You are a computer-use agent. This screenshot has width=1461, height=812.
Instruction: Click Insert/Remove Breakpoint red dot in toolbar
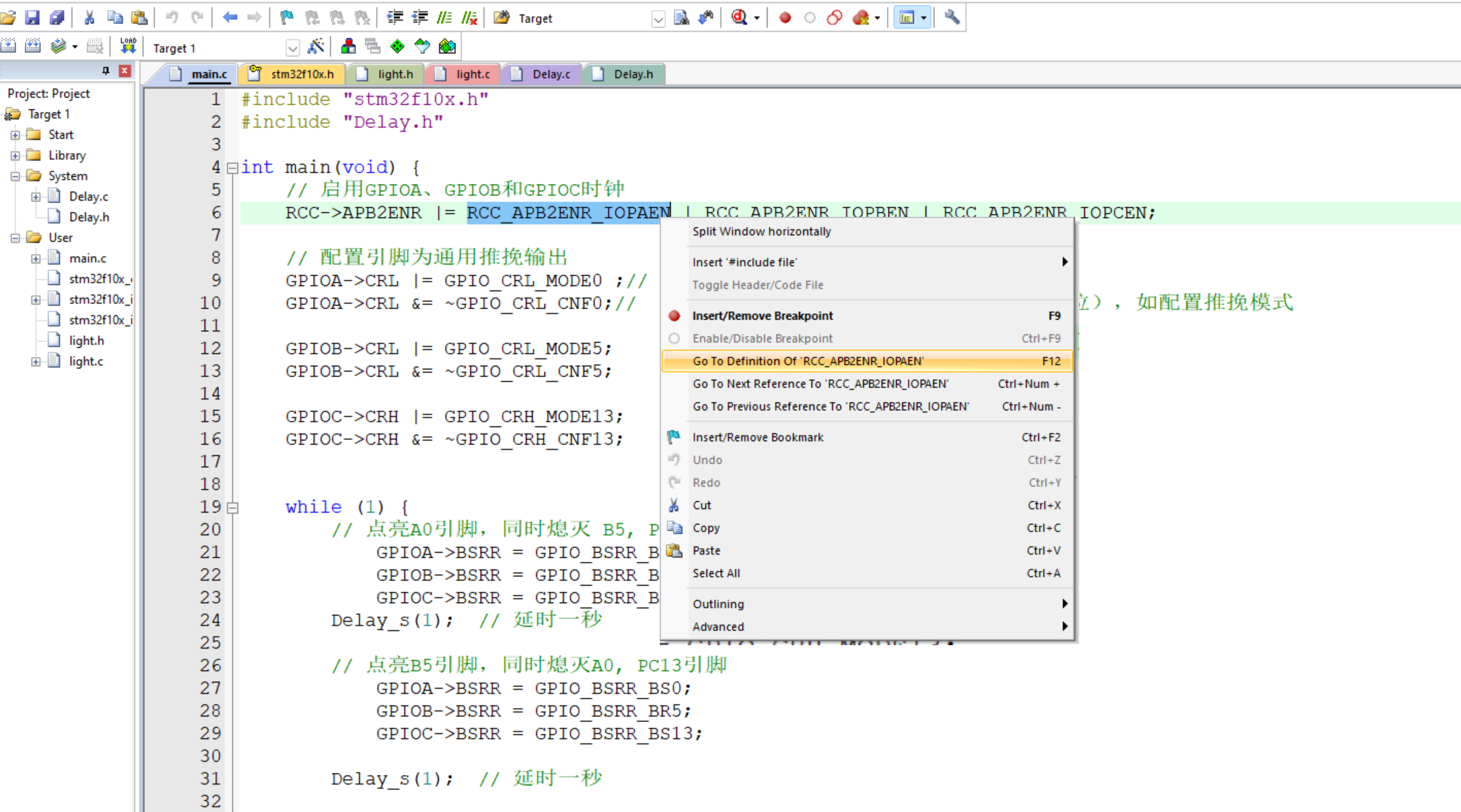pyautogui.click(x=785, y=18)
